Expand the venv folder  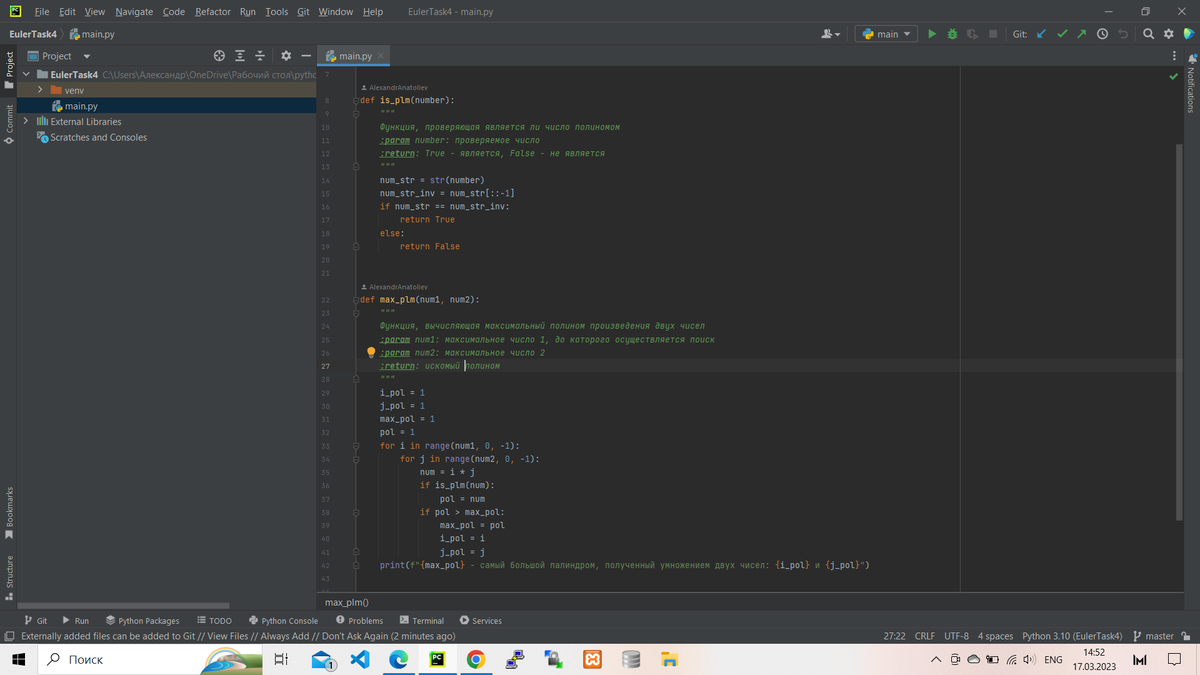tap(40, 90)
